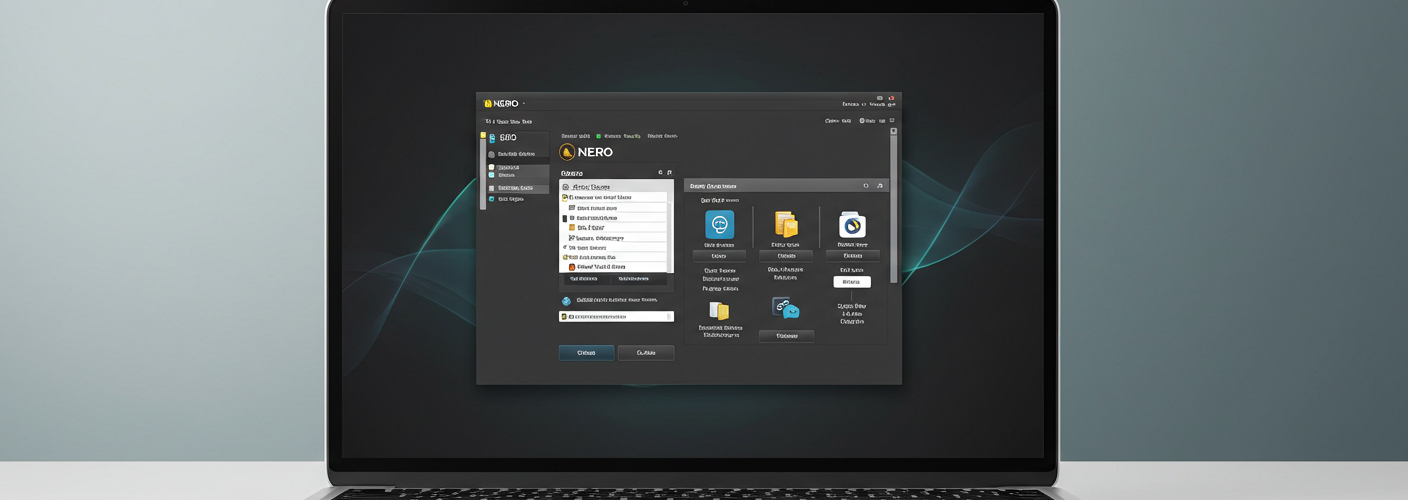Select the list row with the black icon
The width and height of the screenshot is (1408, 500).
coord(613,218)
